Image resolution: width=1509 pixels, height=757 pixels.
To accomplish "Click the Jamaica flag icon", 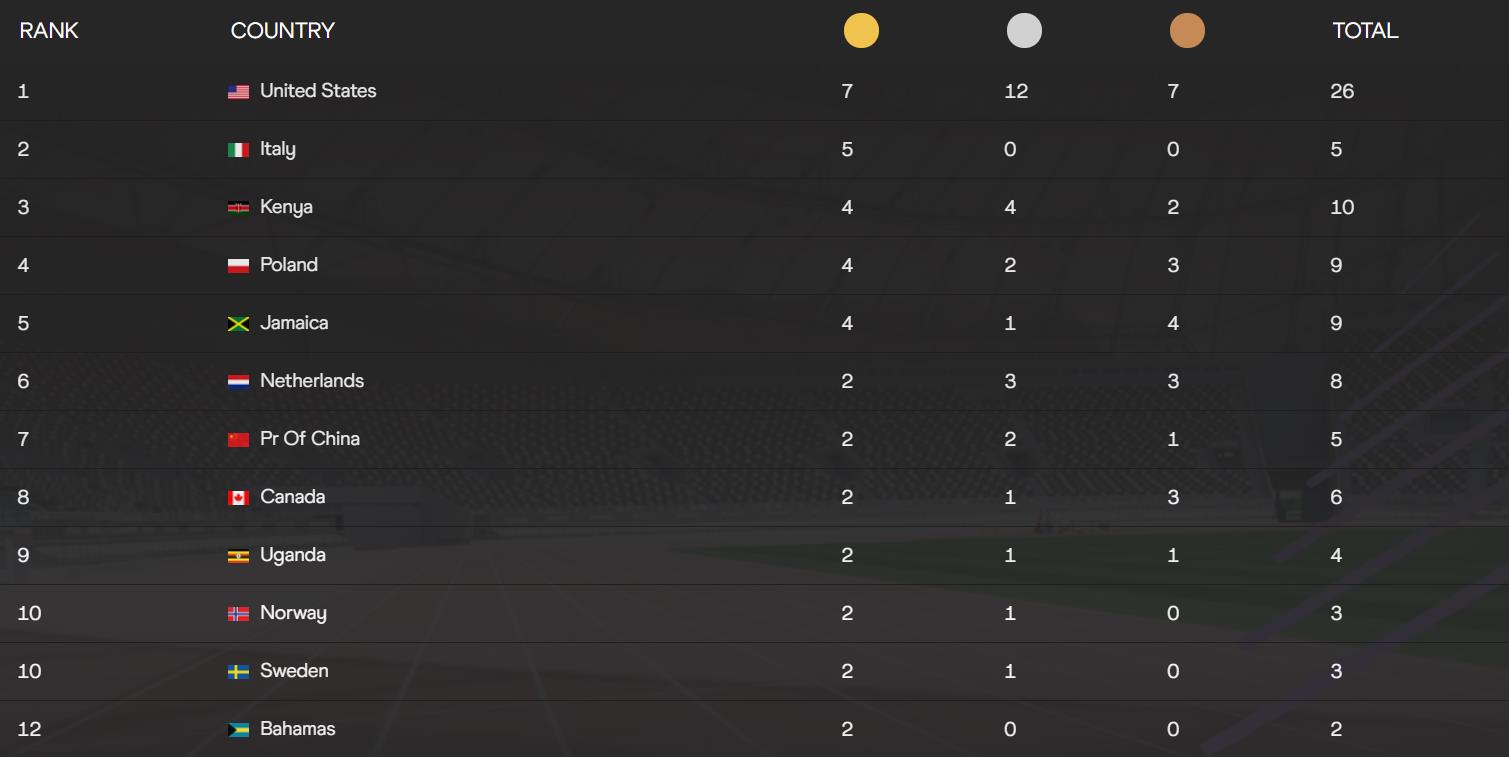I will tap(238, 324).
